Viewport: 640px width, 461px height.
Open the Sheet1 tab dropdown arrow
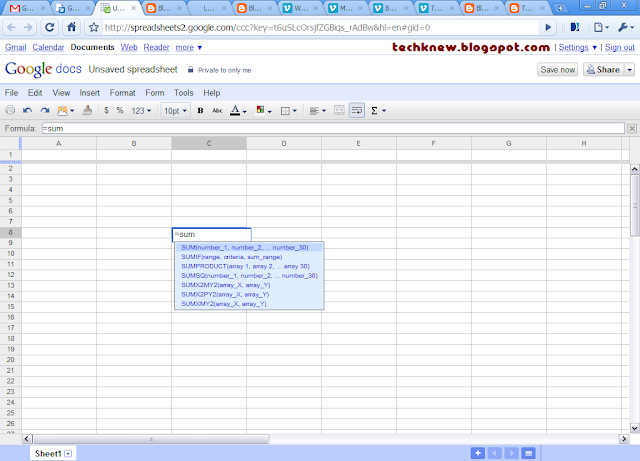point(68,454)
